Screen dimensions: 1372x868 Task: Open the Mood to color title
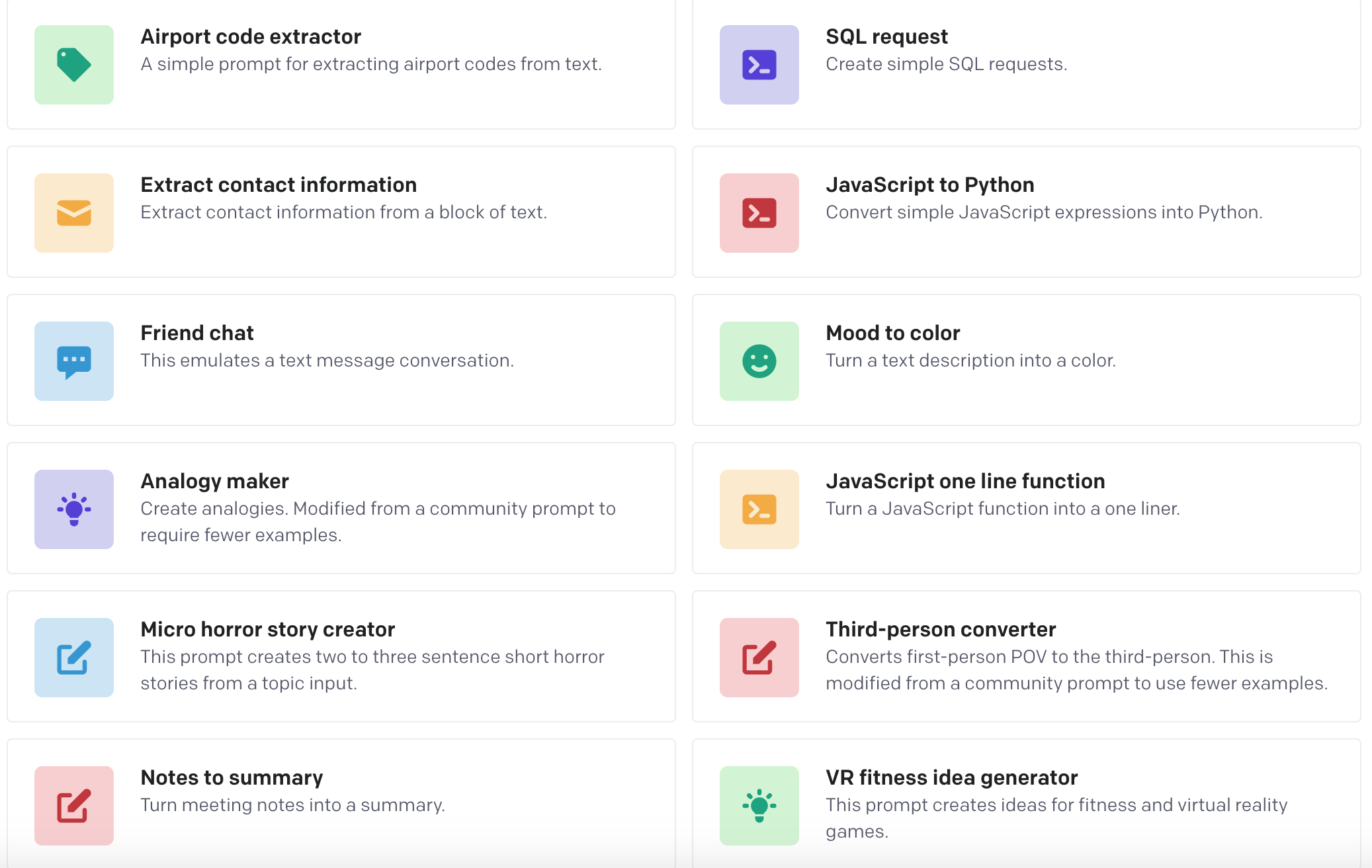click(892, 333)
